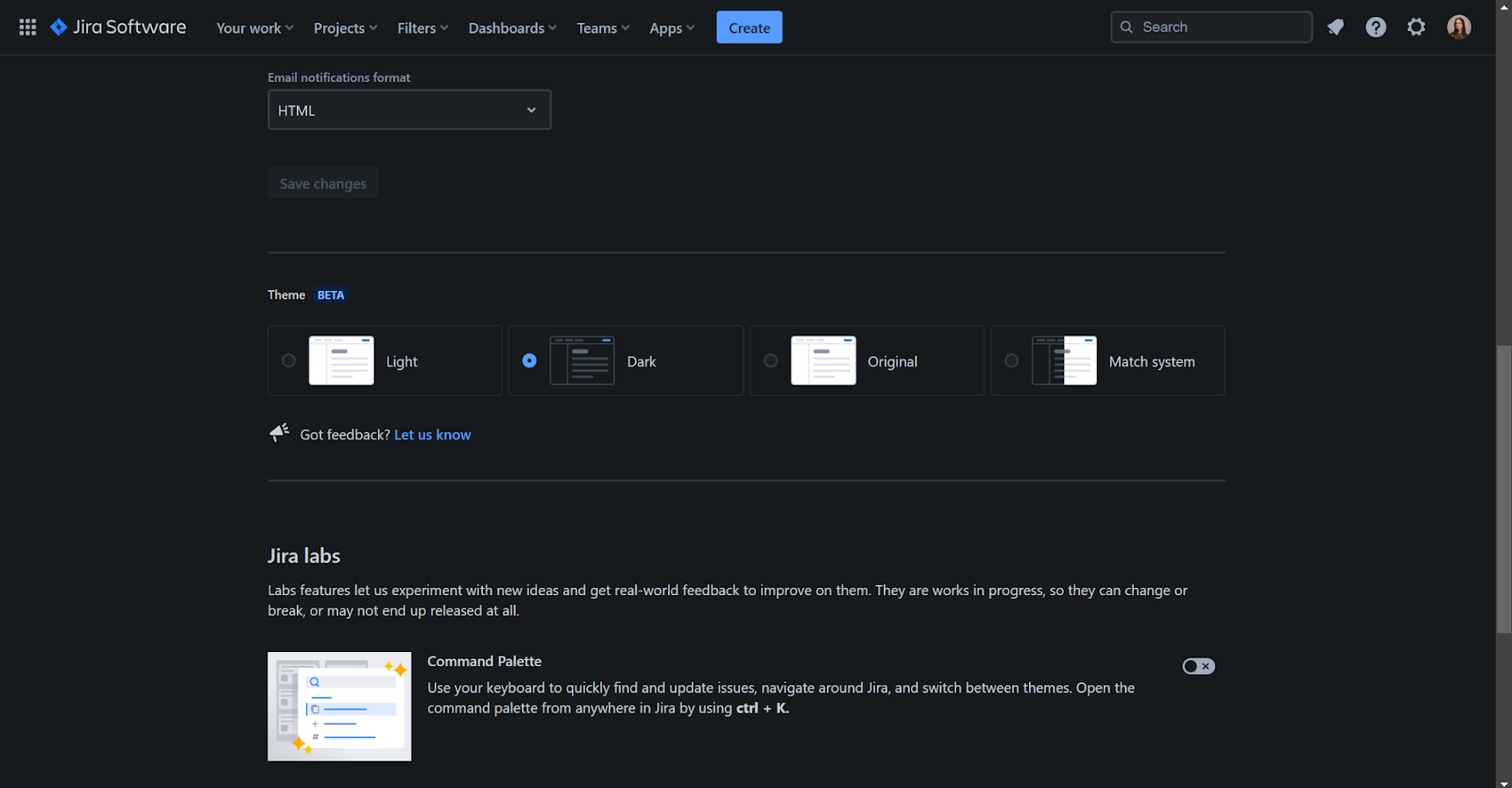Select the Dark theme radio button

[529, 361]
